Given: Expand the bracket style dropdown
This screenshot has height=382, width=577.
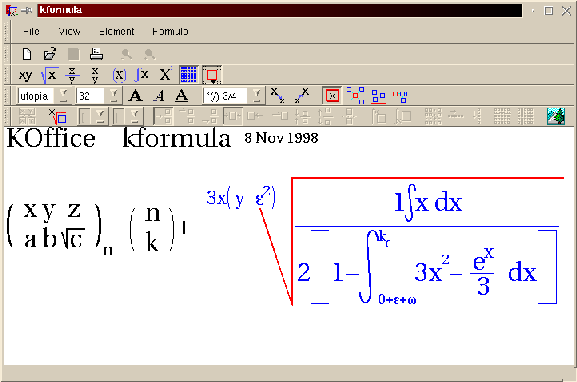Looking at the screenshot, I should point(257,96).
